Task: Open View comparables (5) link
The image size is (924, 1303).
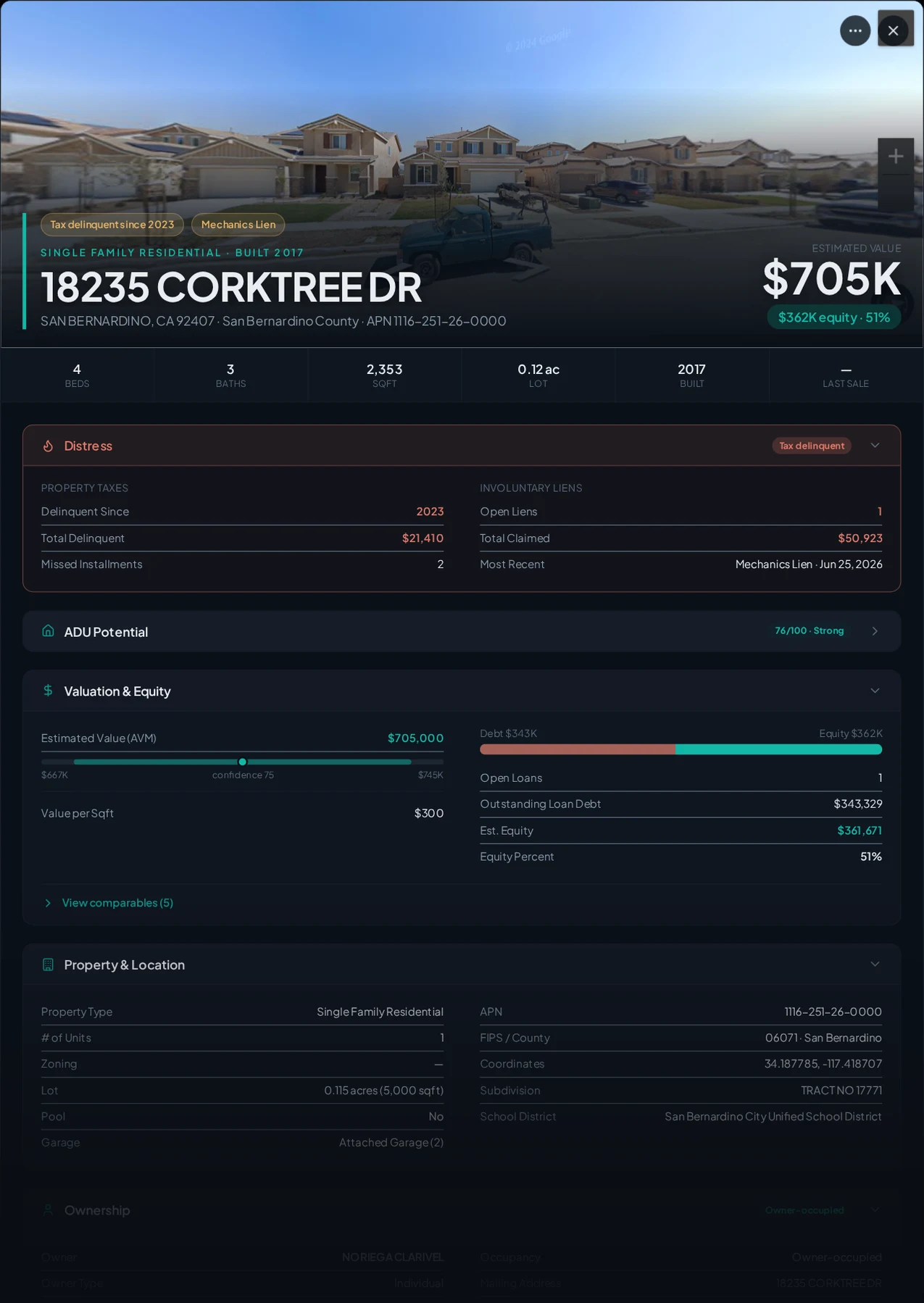Action: [117, 903]
